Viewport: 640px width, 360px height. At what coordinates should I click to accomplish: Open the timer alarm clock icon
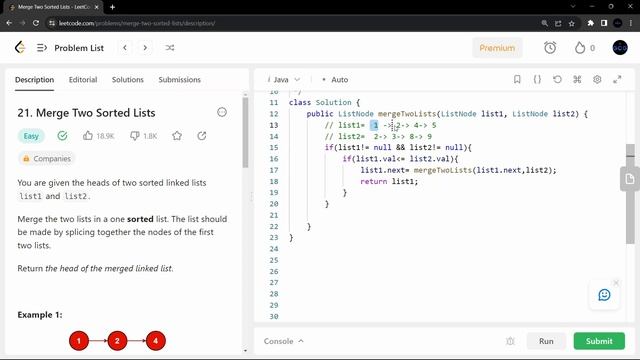click(550, 48)
